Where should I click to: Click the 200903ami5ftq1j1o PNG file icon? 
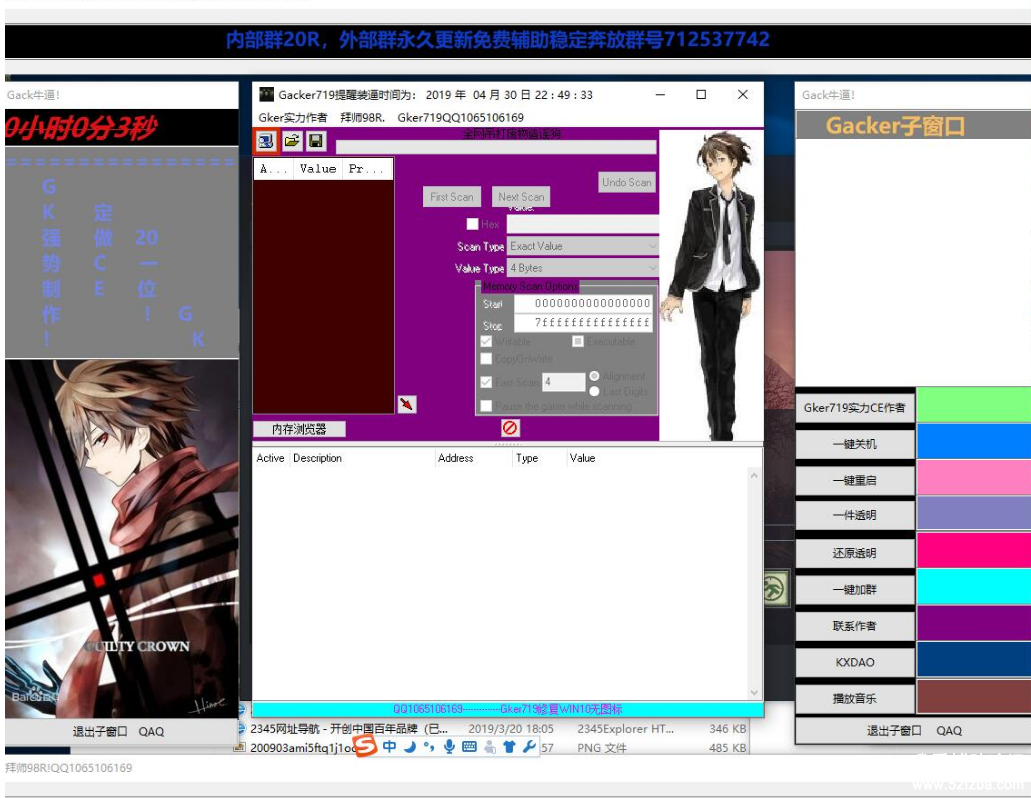241,747
